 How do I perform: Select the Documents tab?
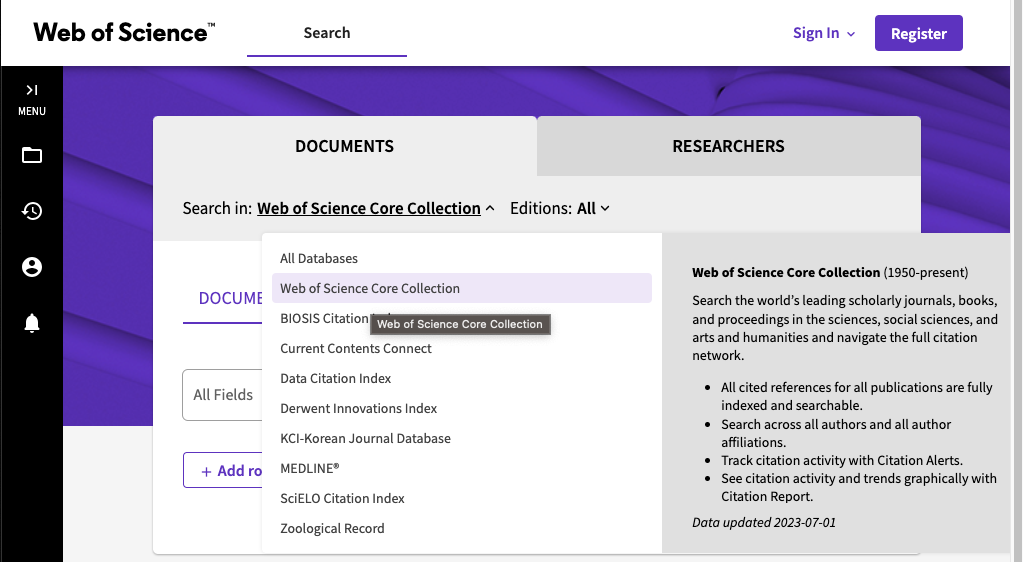344,146
